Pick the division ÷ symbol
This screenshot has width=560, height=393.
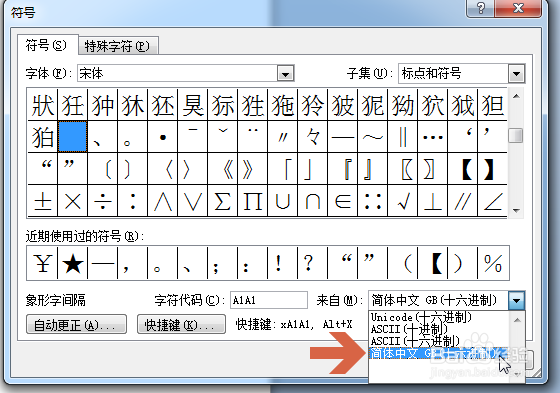[102, 201]
